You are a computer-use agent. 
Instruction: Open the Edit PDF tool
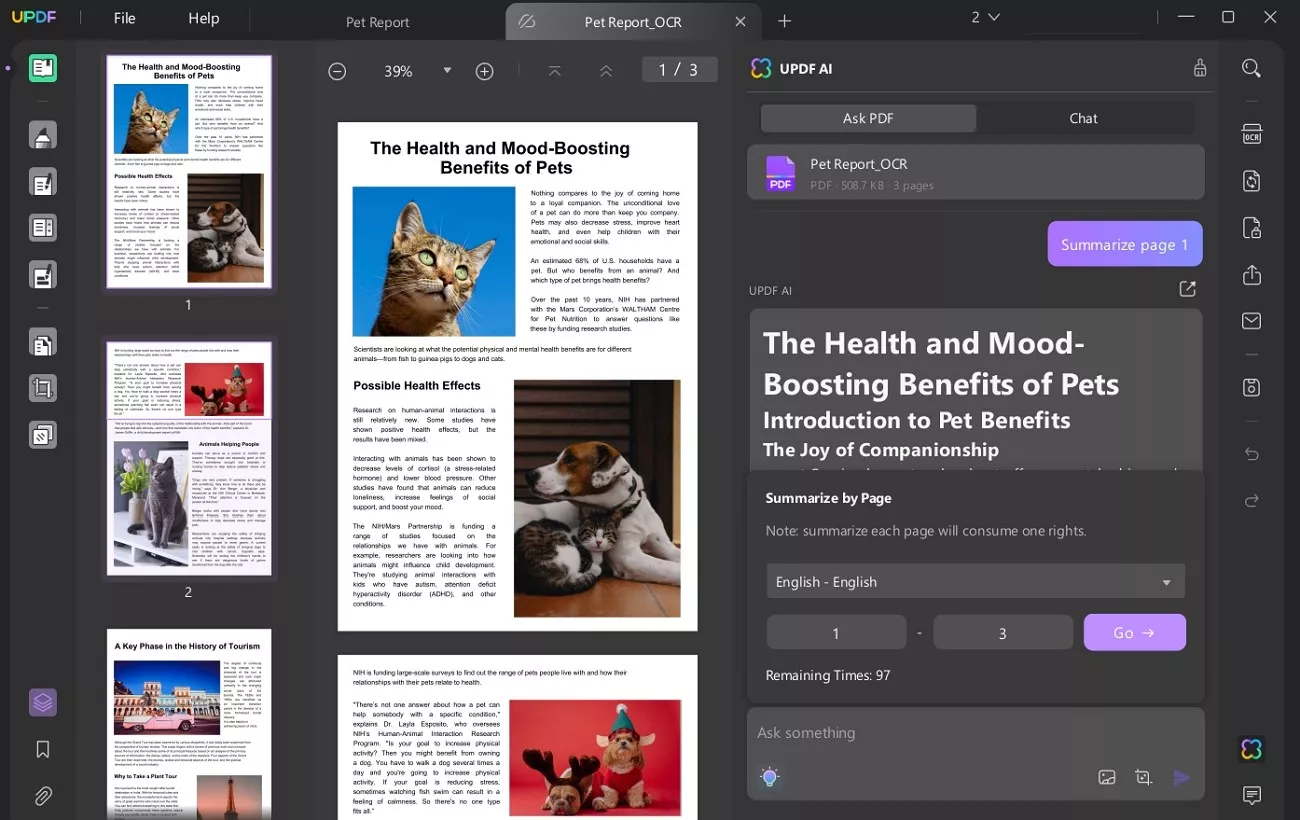43,182
